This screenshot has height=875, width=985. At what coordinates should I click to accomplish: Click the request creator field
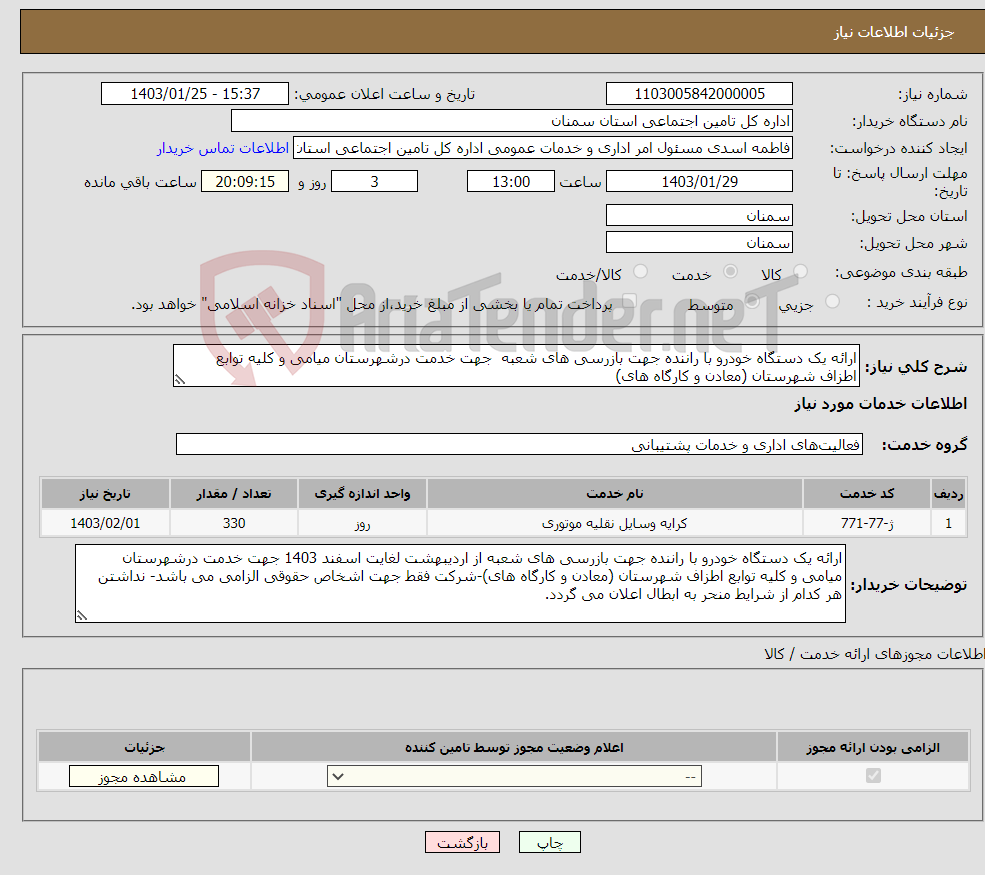click(x=543, y=148)
